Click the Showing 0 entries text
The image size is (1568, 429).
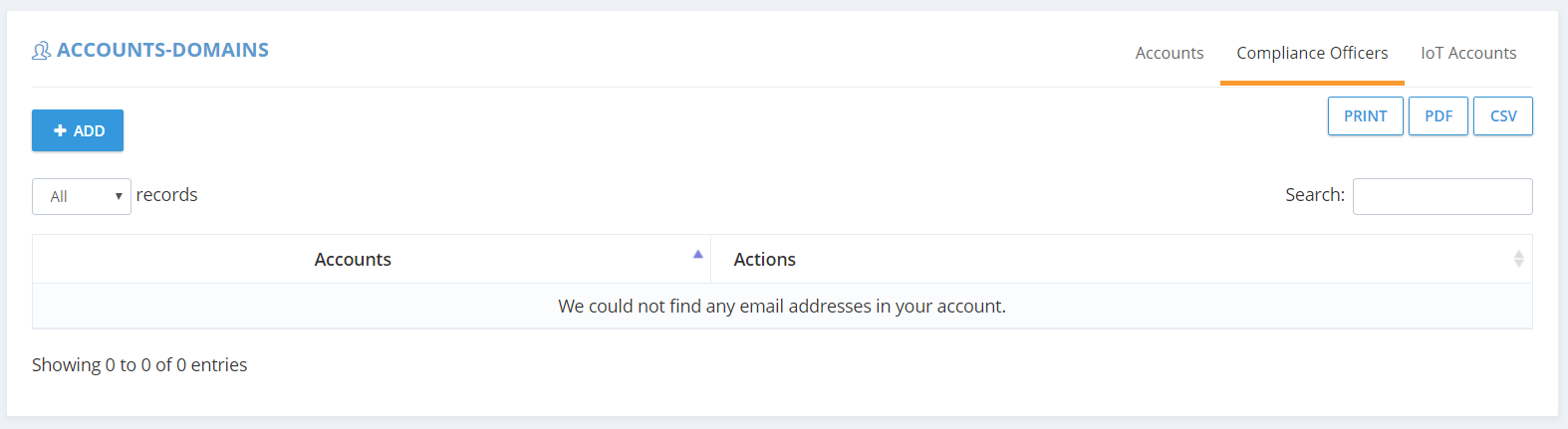pos(139,364)
